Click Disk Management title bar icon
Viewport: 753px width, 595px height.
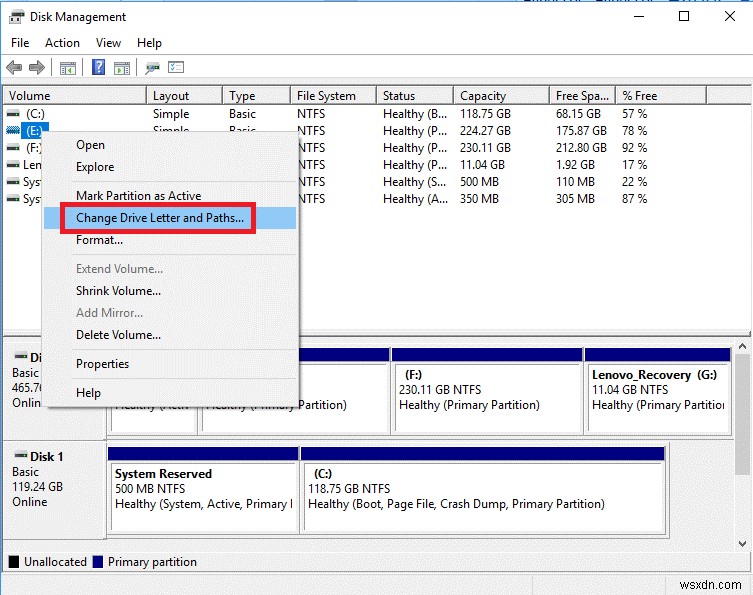16,17
